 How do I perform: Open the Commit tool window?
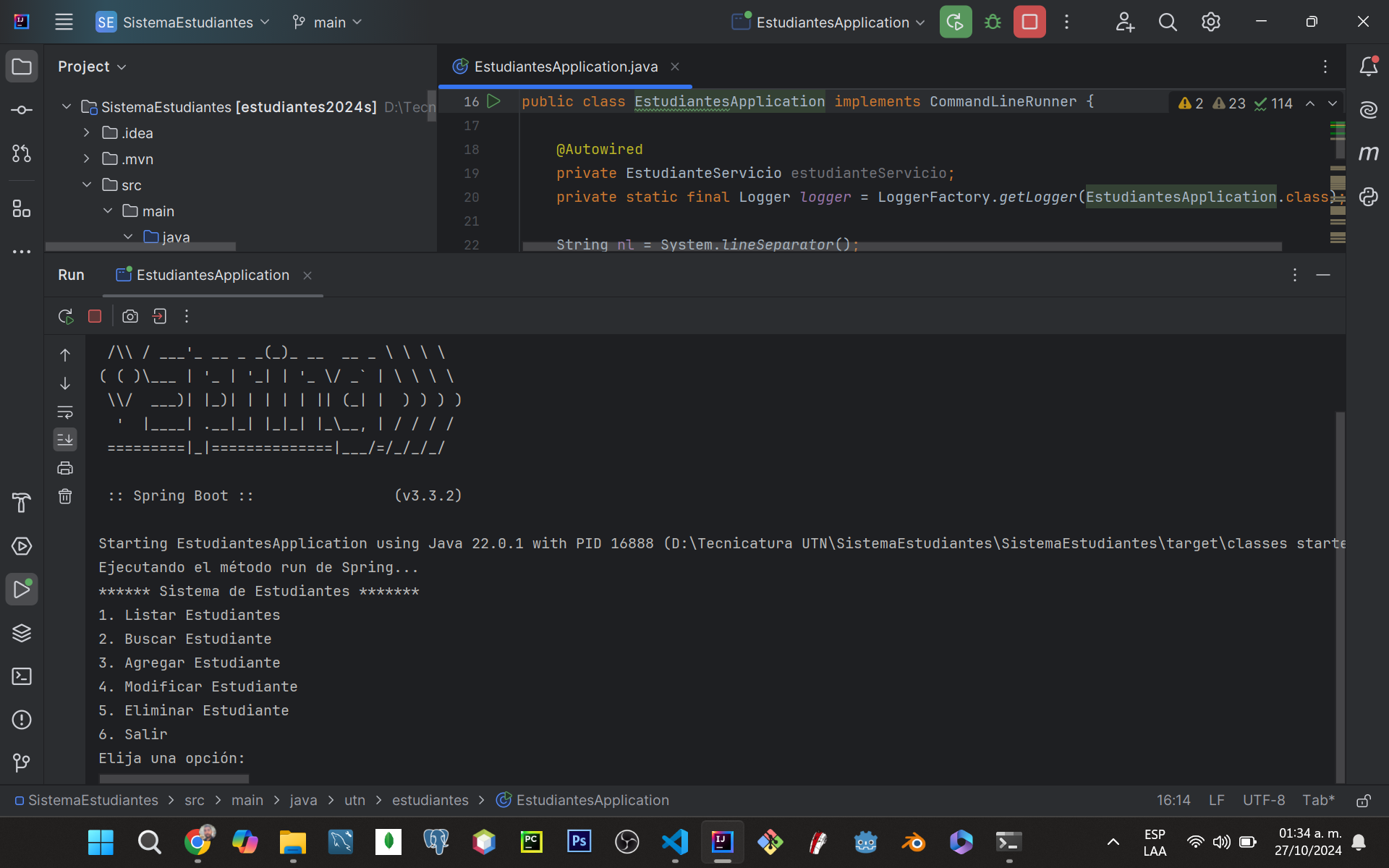point(22,110)
